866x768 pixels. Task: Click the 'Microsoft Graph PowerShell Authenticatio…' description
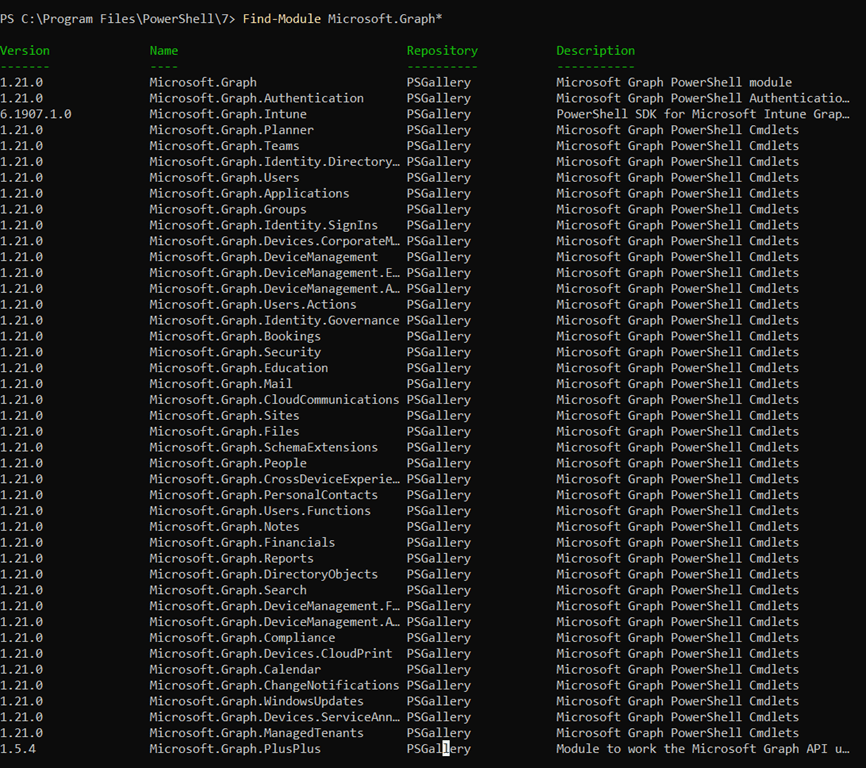point(703,98)
